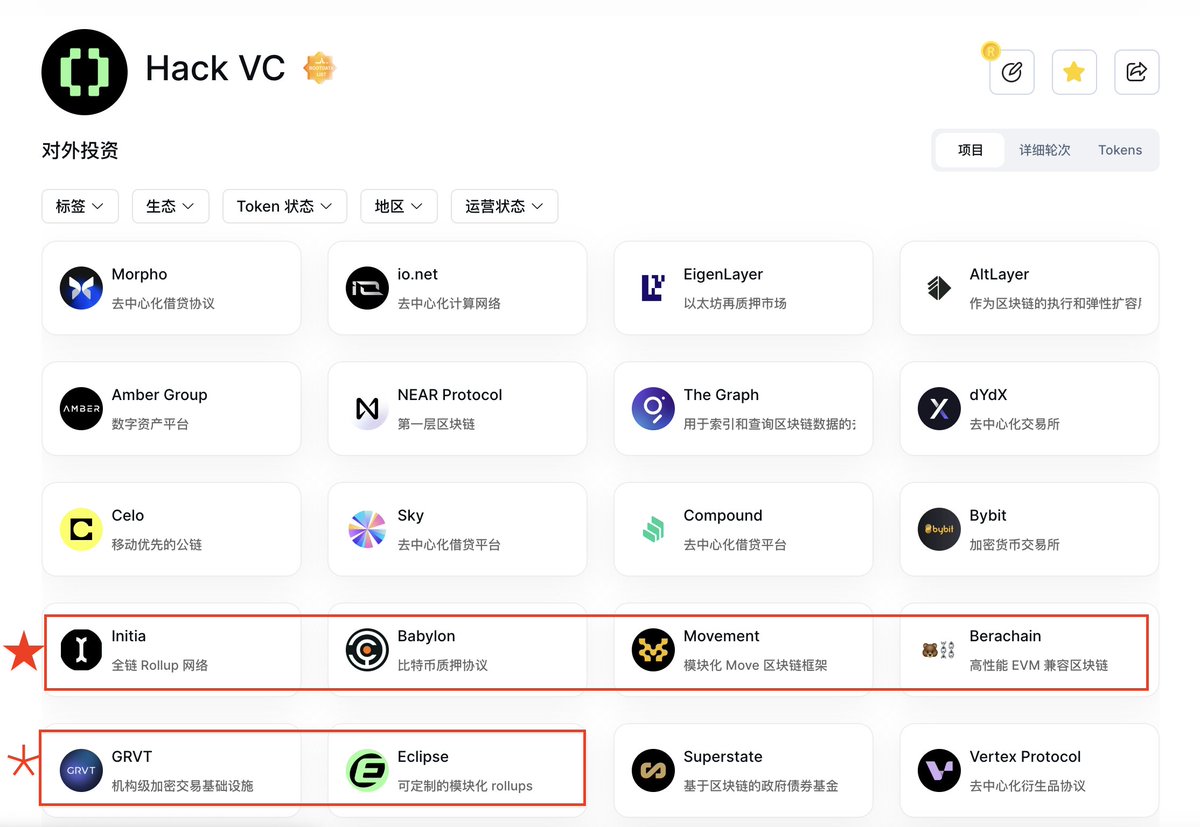This screenshot has height=827, width=1200.
Task: Open the Amber Group project name
Action: point(160,395)
